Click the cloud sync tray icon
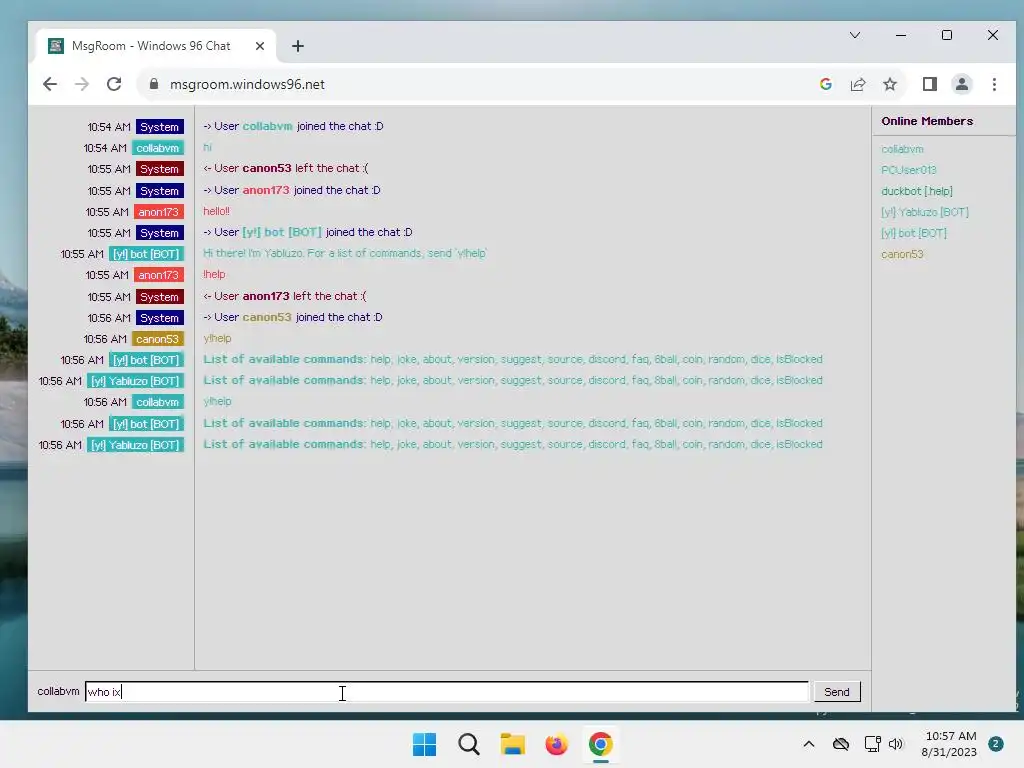The height and width of the screenshot is (768, 1024). [840, 744]
